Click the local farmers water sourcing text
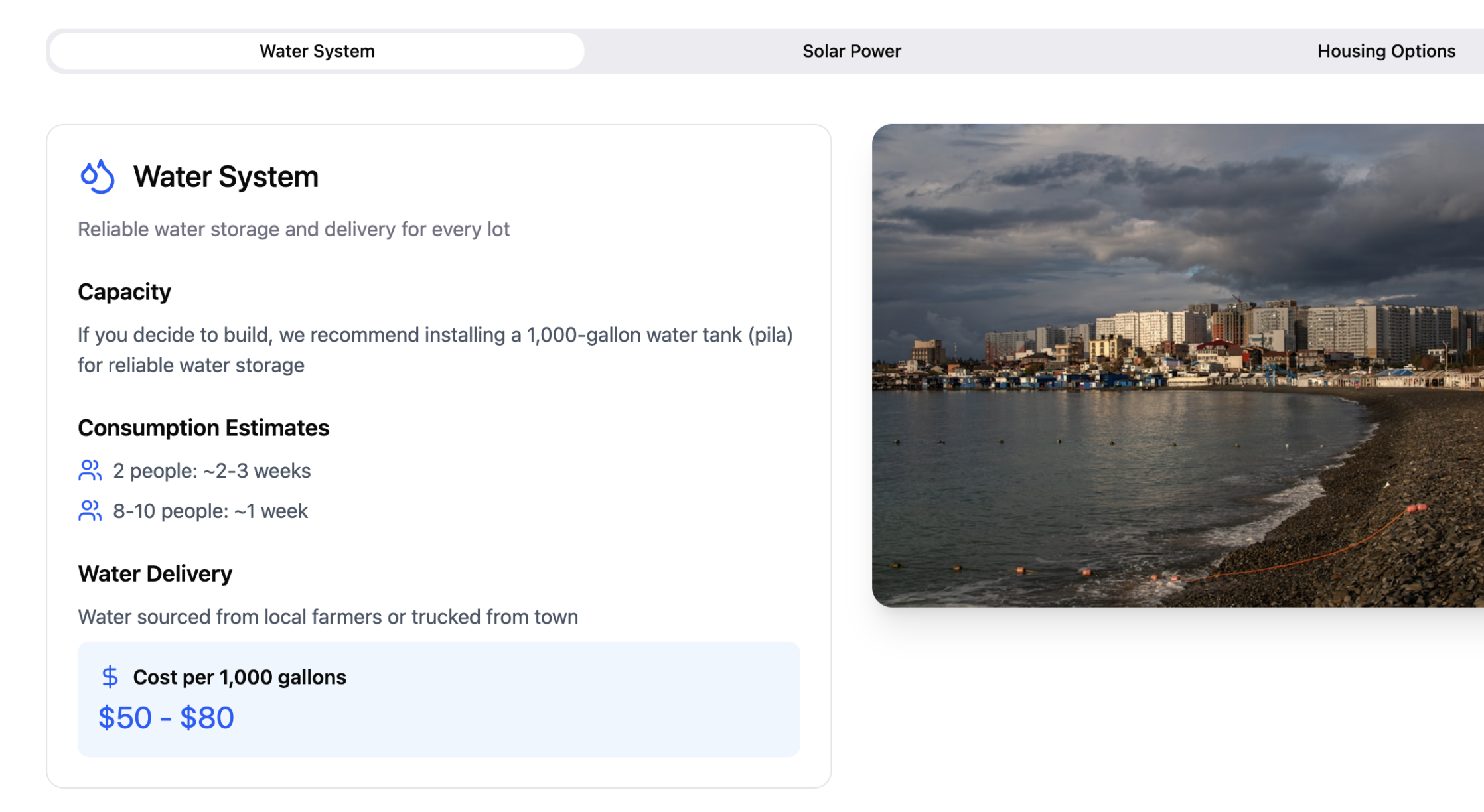 pos(328,617)
